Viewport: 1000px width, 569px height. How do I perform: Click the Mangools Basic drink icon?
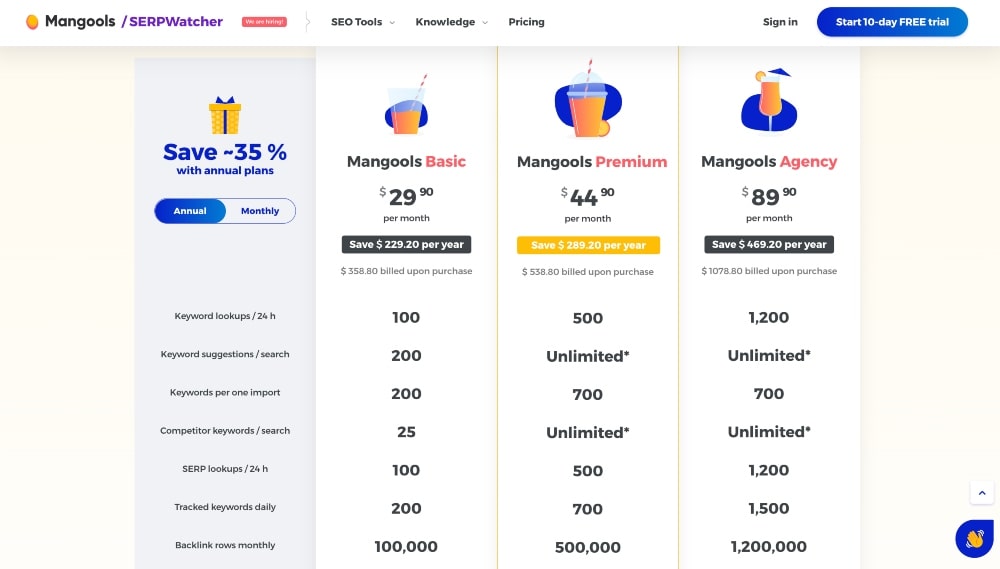click(x=406, y=105)
